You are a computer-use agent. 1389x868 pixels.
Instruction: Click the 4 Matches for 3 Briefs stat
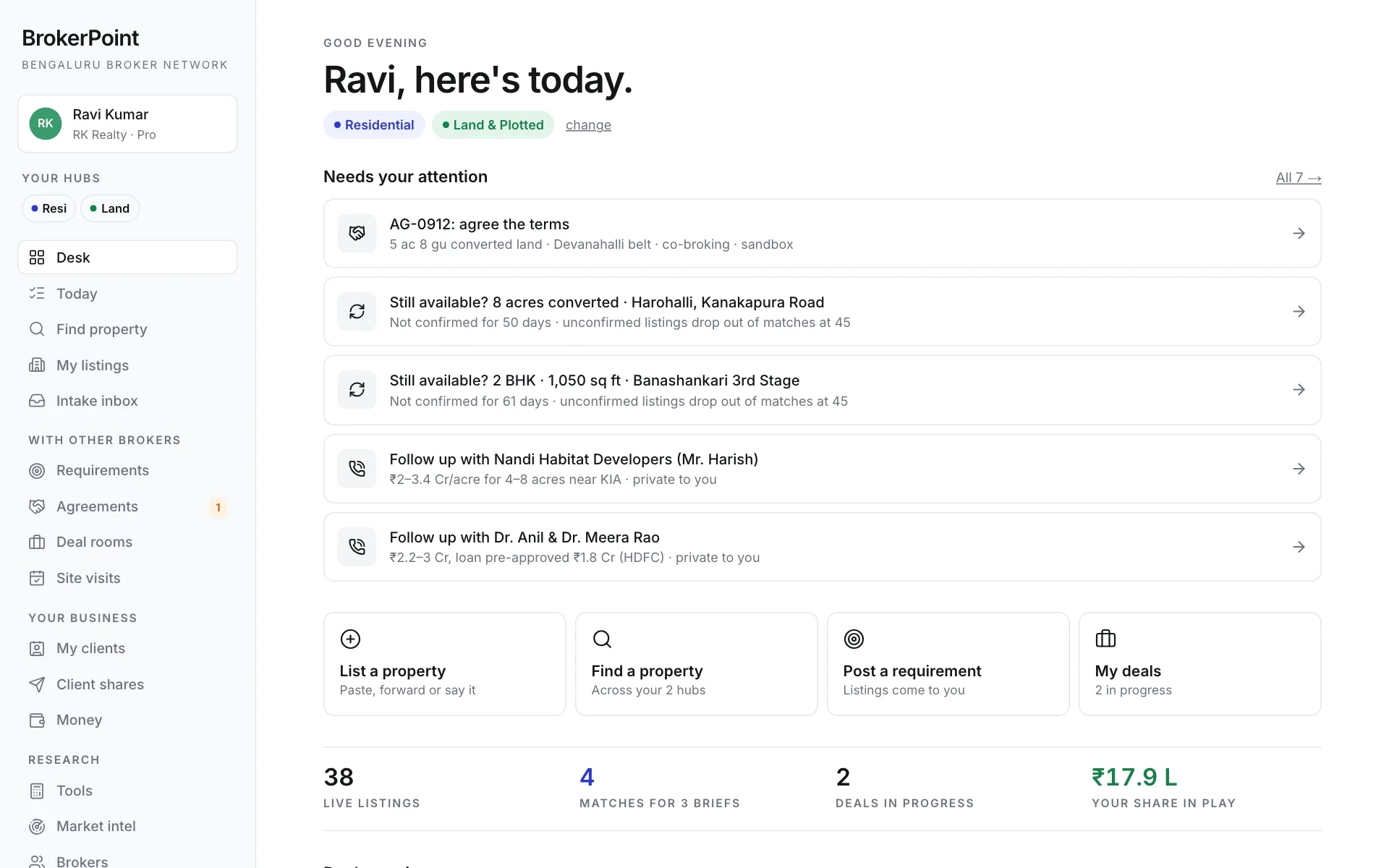coord(660,788)
